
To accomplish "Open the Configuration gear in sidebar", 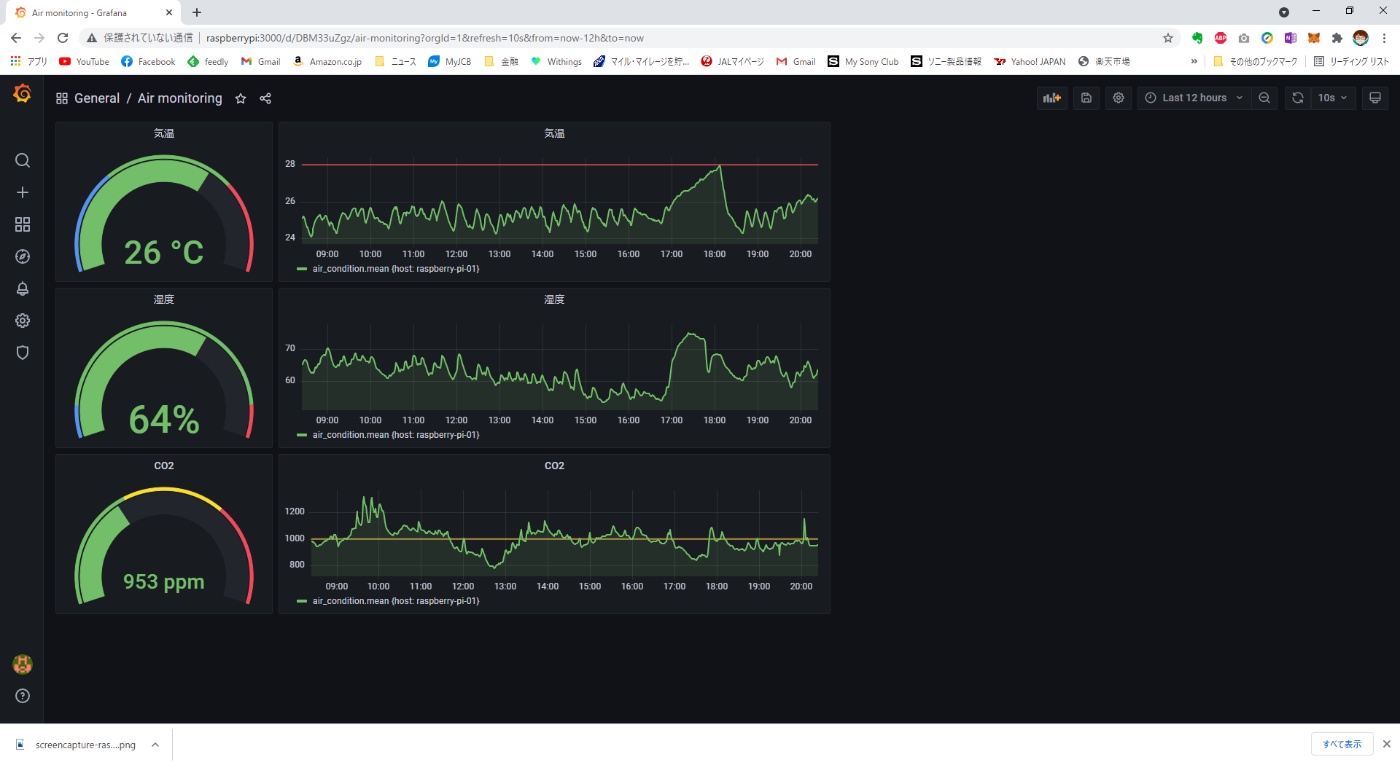I will coord(22,320).
